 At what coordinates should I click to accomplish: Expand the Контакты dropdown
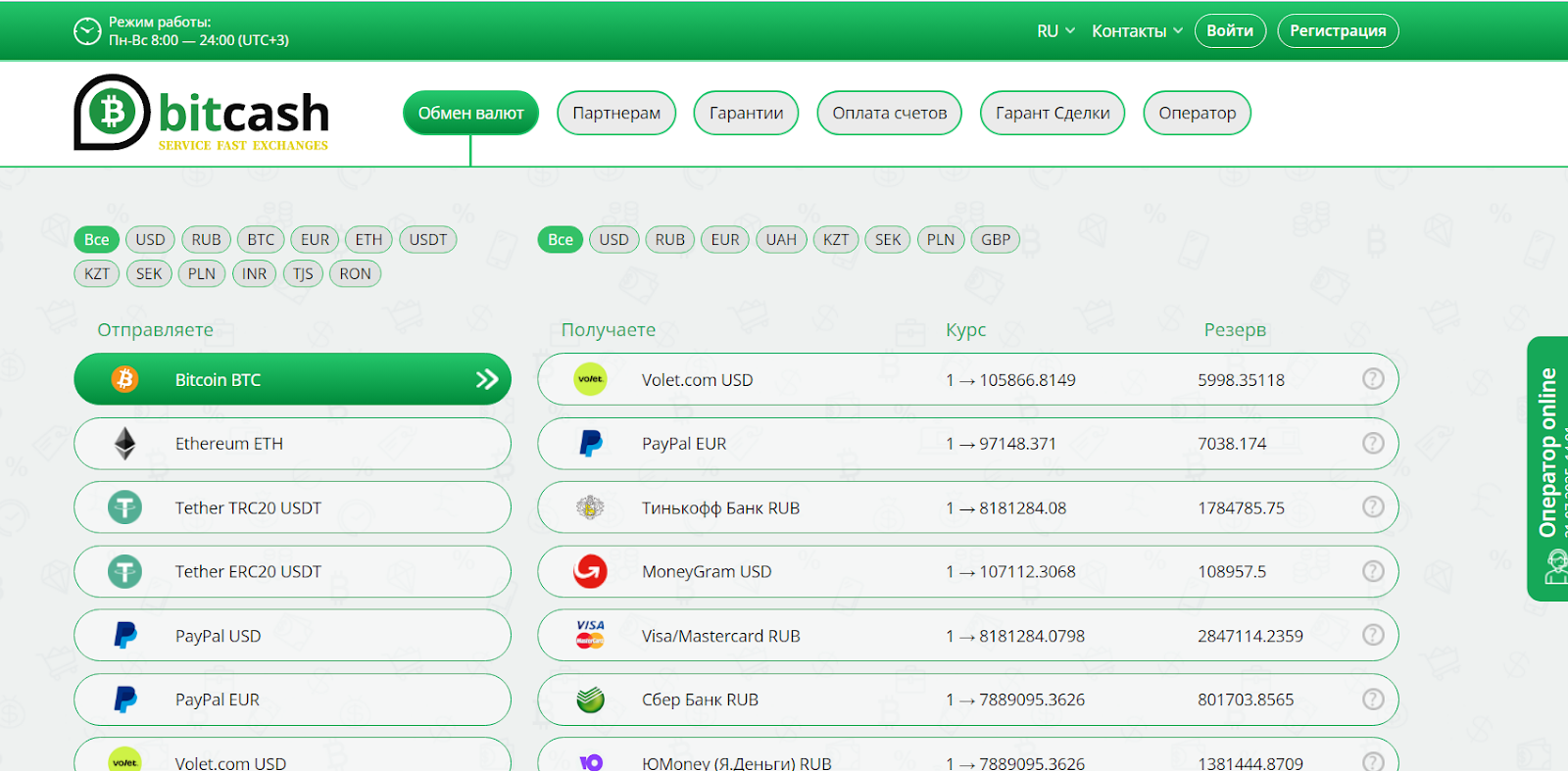pyautogui.click(x=1137, y=31)
